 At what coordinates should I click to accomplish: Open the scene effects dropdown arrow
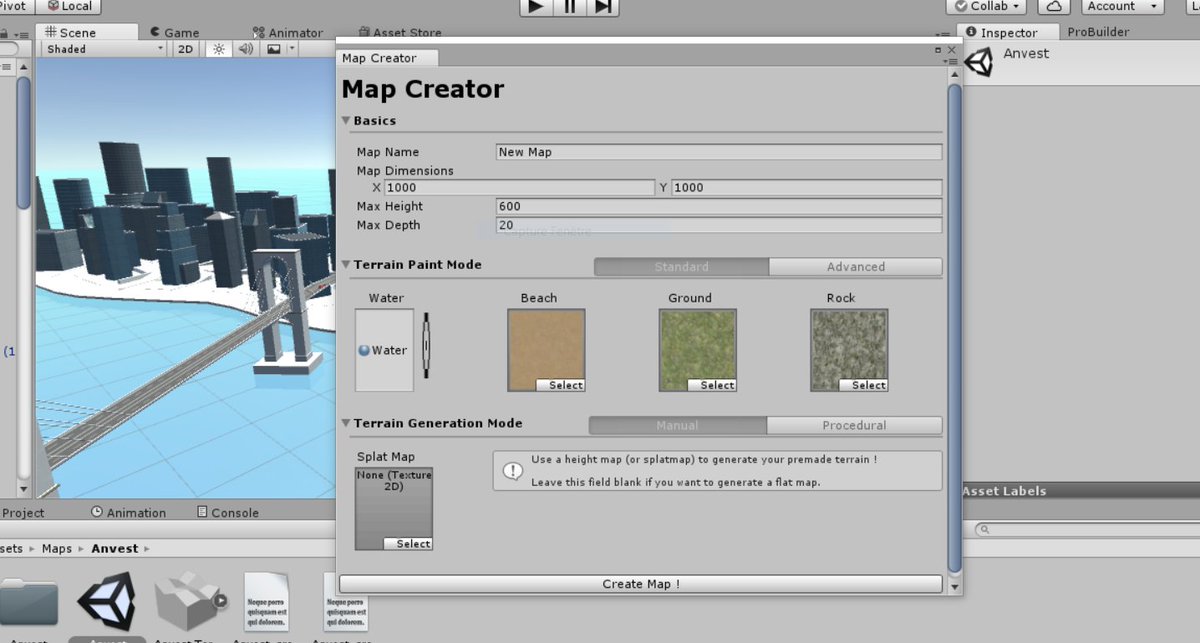click(x=291, y=49)
